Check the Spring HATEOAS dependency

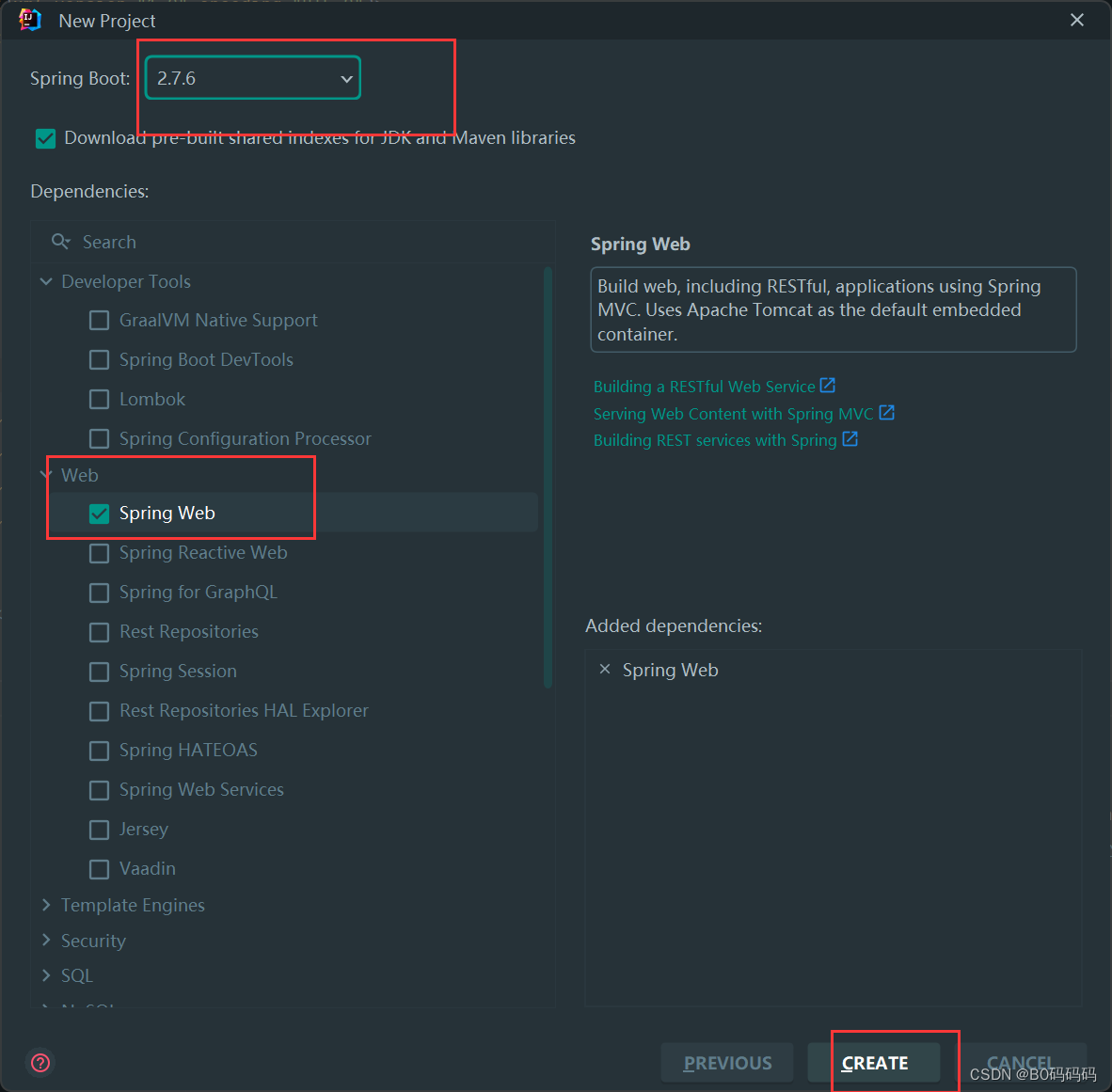click(100, 751)
